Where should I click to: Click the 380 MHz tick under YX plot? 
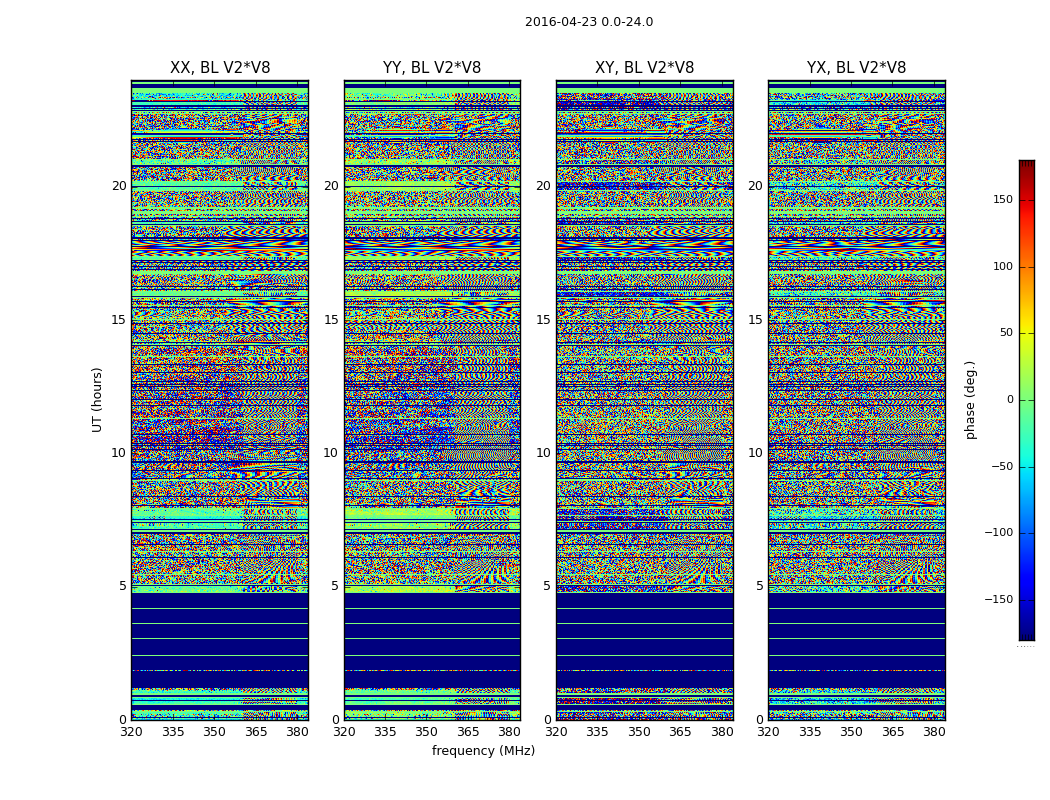(934, 732)
